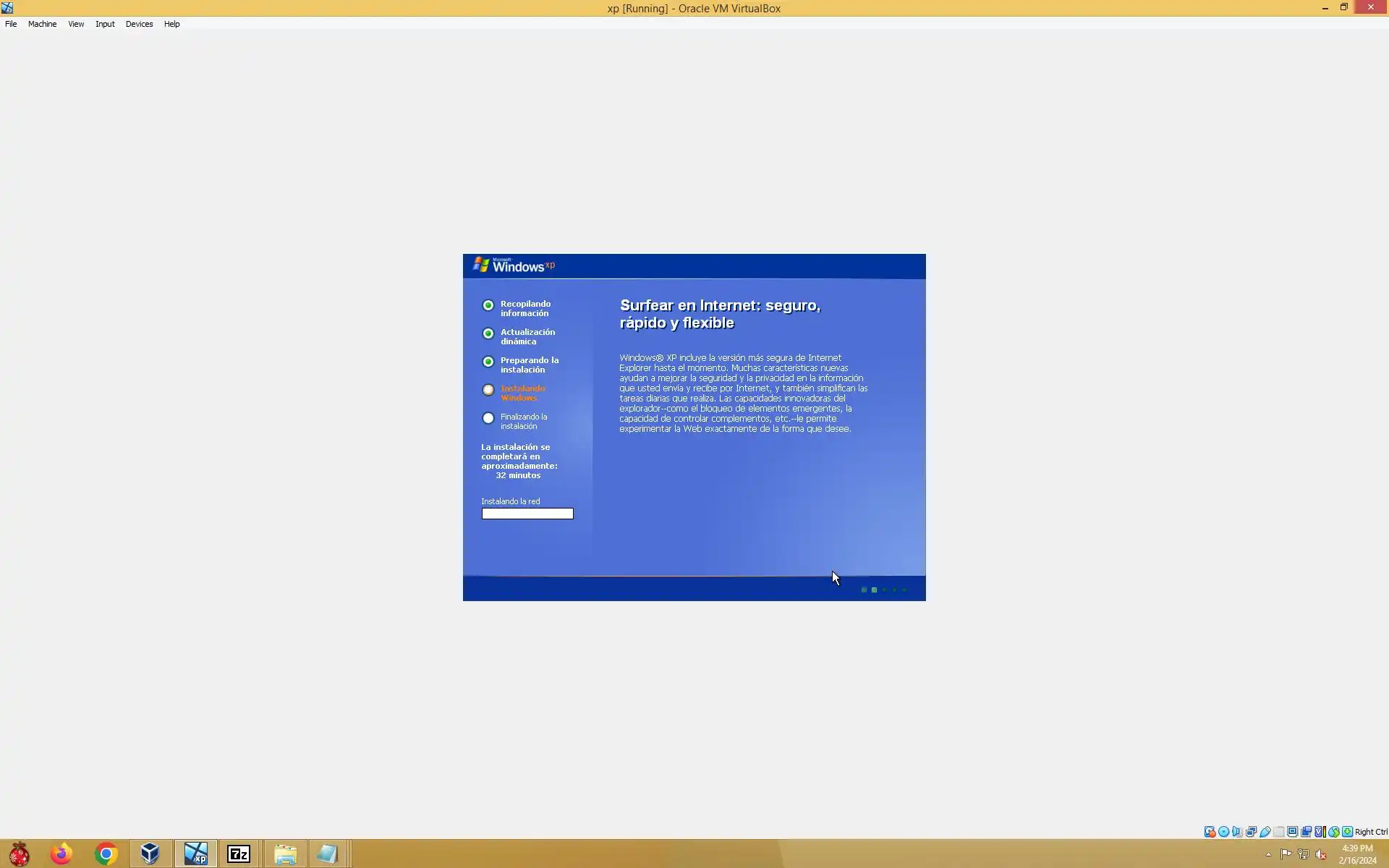Open the View menu
This screenshot has height=868, width=1389.
pos(76,24)
